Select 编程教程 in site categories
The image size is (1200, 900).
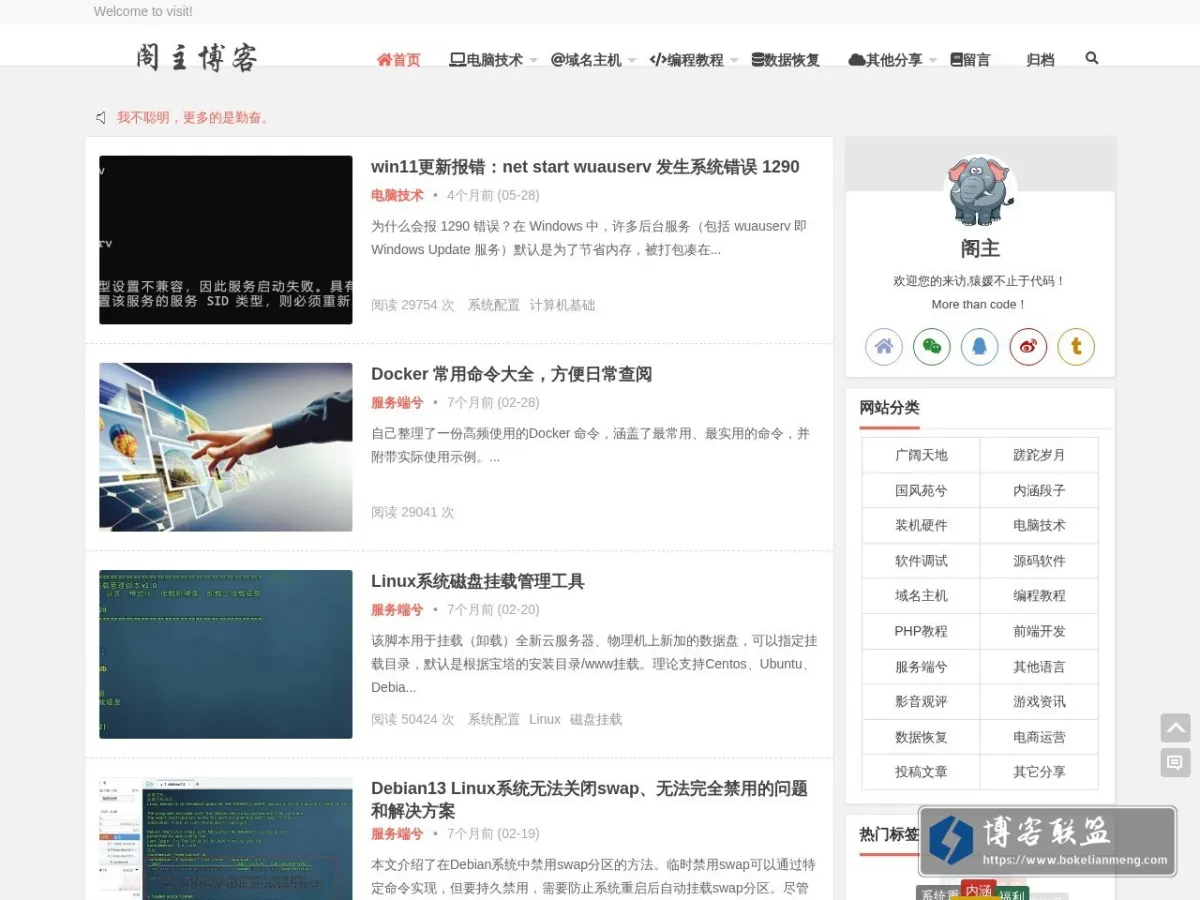(1039, 596)
